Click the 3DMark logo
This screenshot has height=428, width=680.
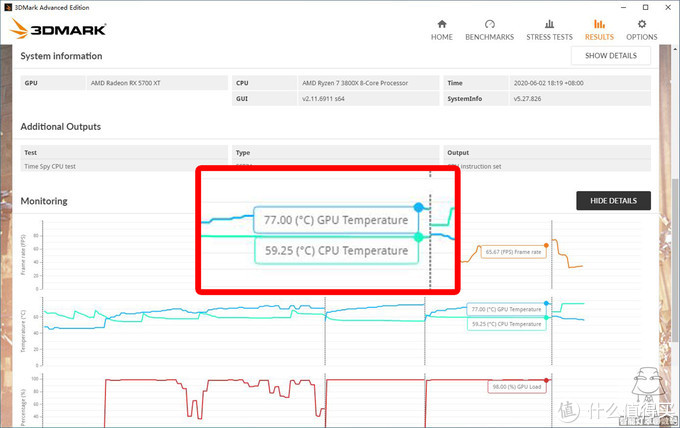click(x=58, y=29)
